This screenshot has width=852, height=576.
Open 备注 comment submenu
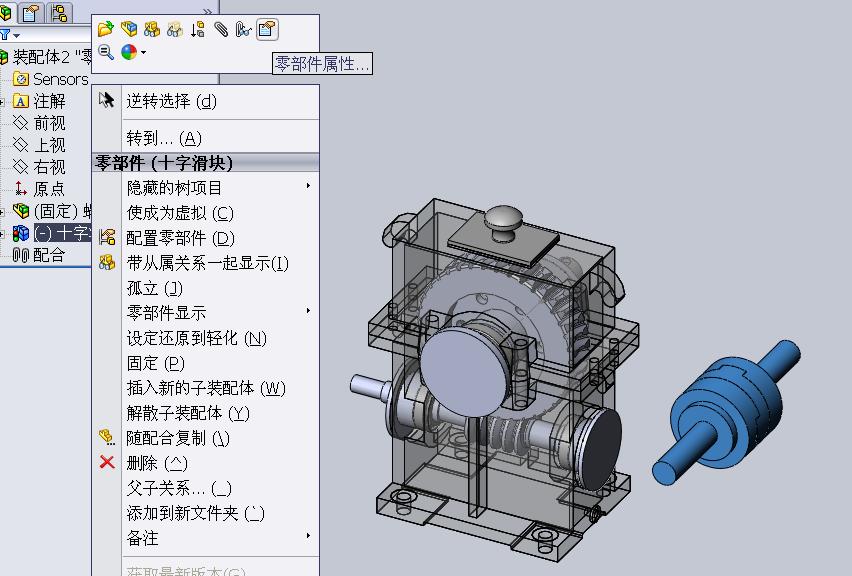pos(205,538)
